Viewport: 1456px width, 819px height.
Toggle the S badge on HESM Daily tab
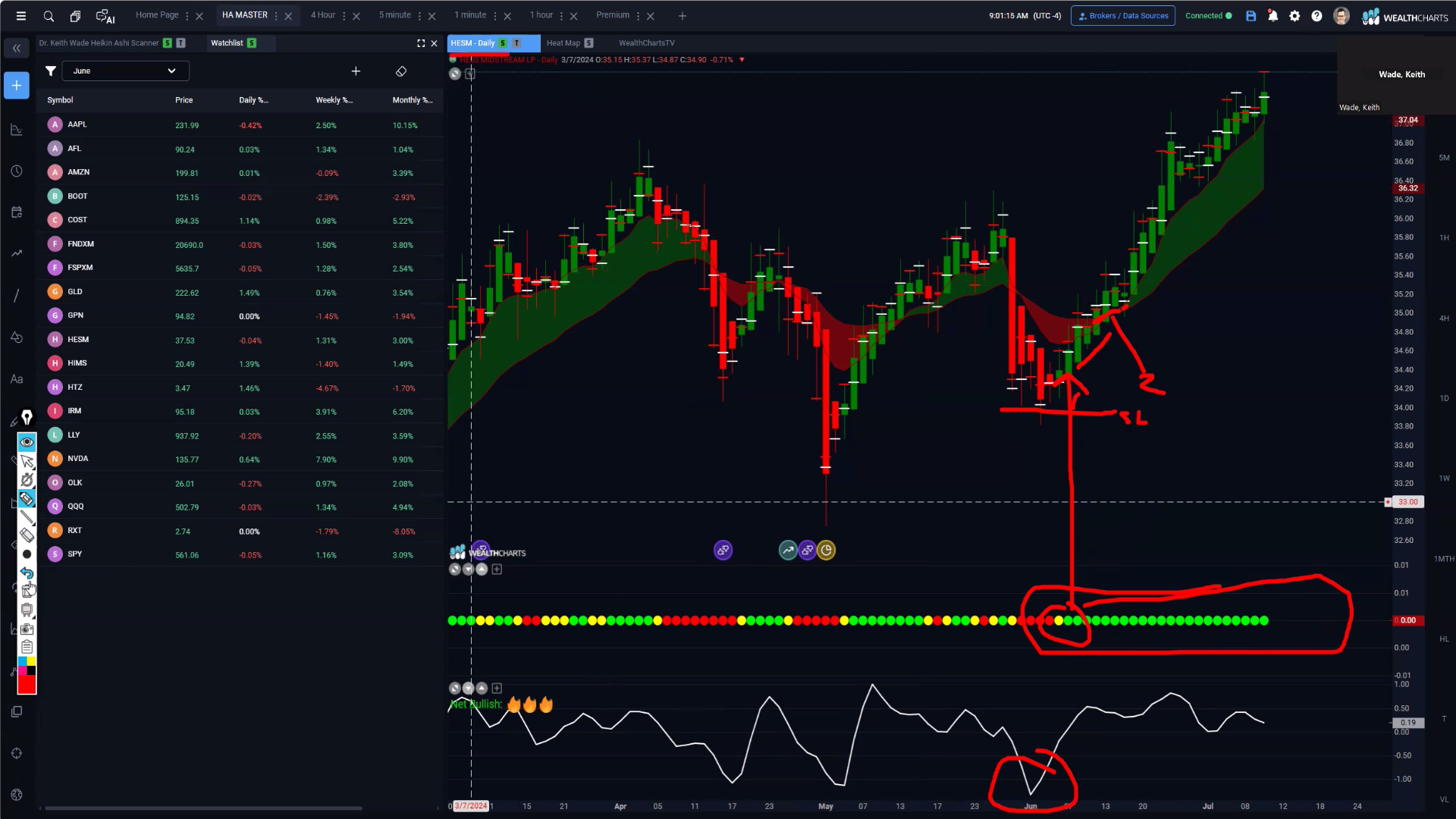coord(502,43)
